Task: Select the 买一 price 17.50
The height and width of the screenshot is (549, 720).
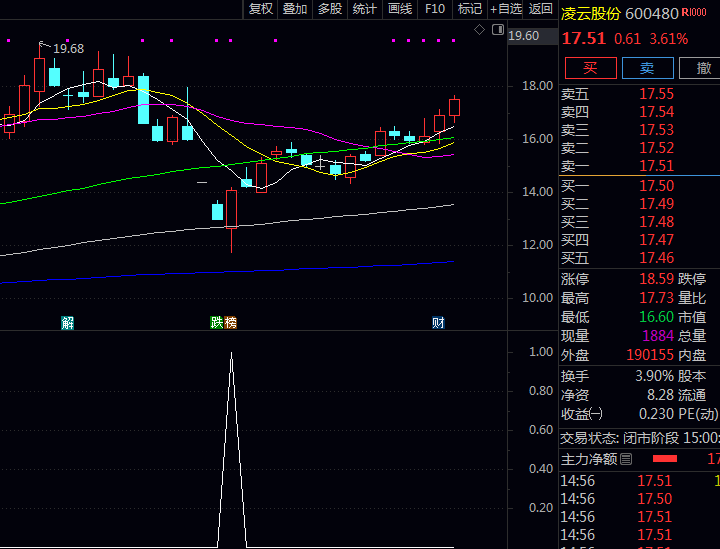Action: pyautogui.click(x=656, y=186)
